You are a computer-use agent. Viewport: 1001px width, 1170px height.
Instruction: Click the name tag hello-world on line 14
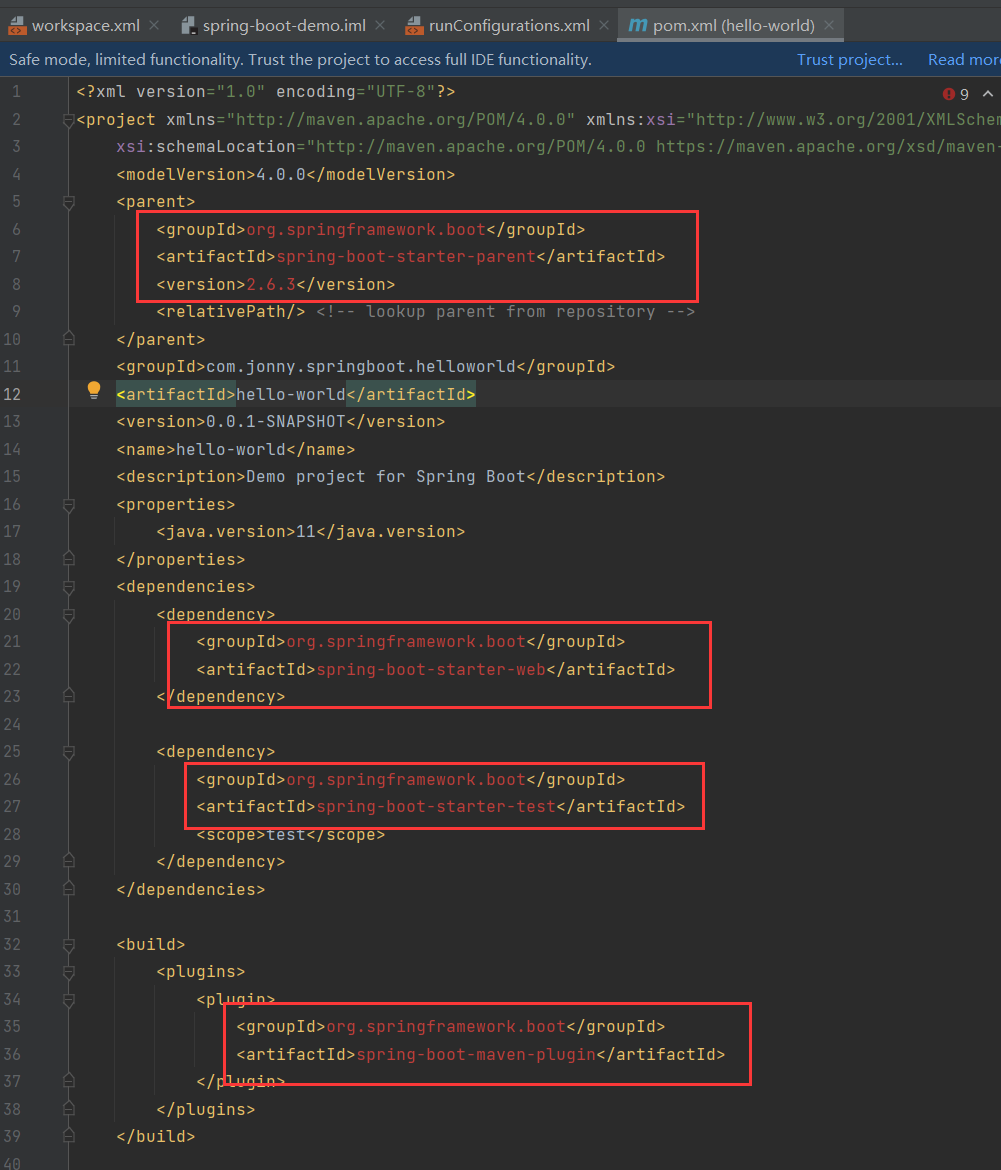click(231, 449)
